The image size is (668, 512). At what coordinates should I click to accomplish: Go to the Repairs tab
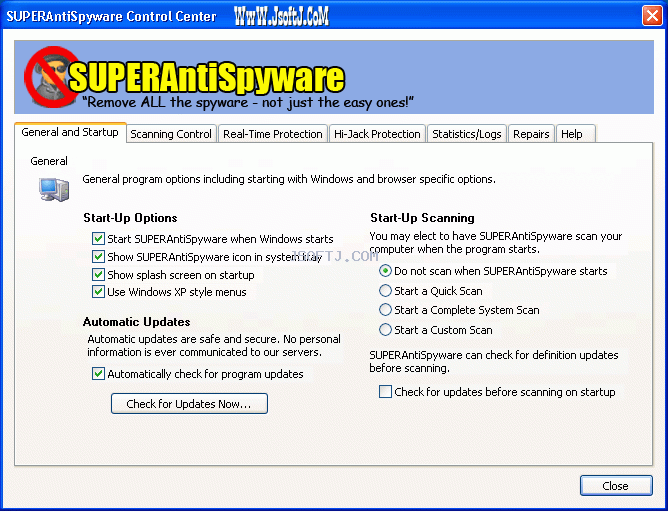[531, 134]
